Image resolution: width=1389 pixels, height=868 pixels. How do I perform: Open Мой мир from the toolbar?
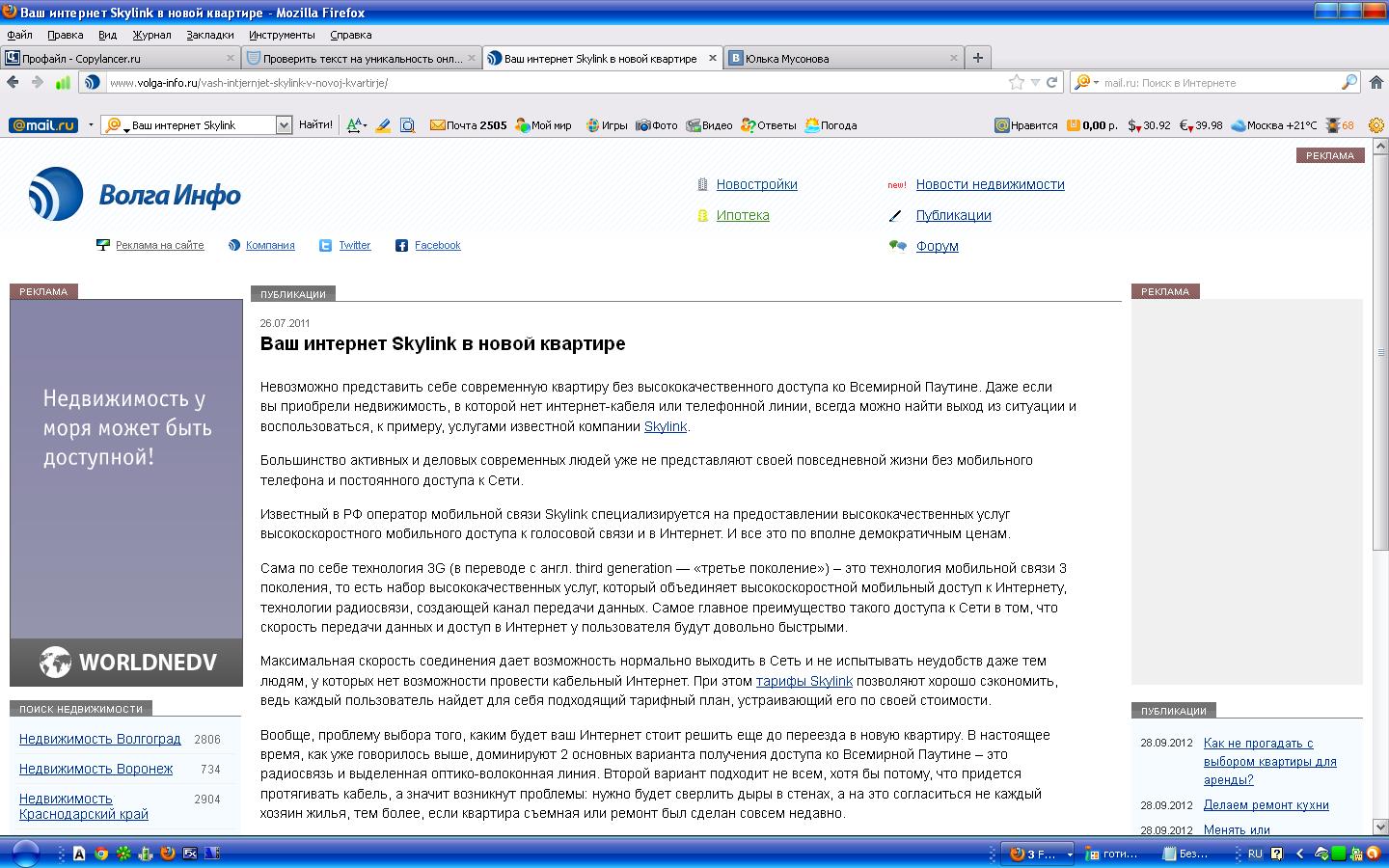coord(543,125)
